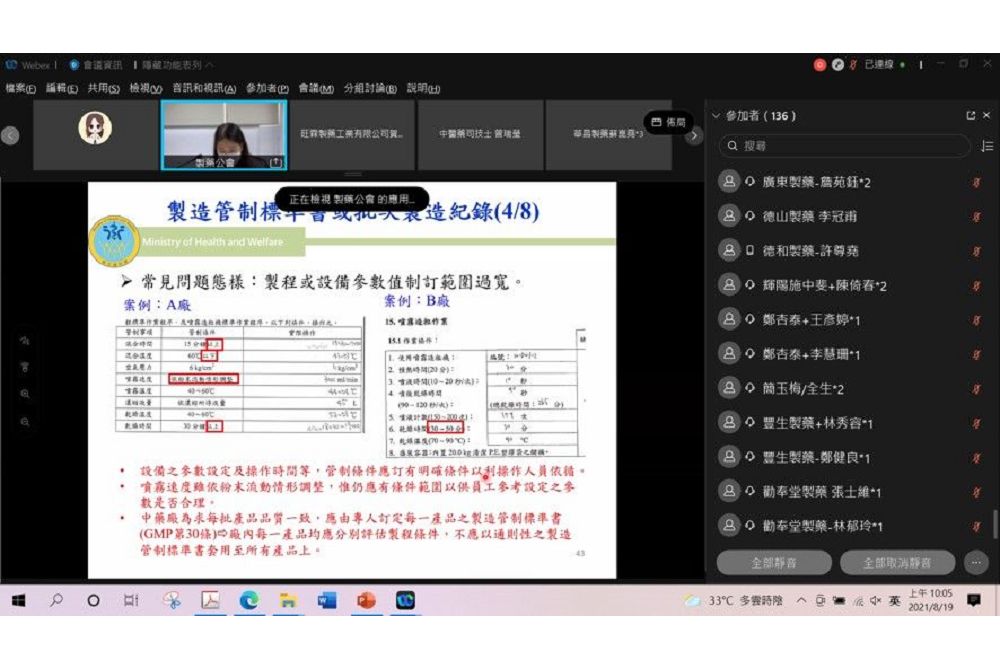Toggle mute icon for 德山製藥 李冠甫
This screenshot has width=1000, height=670.
pyautogui.click(x=976, y=216)
